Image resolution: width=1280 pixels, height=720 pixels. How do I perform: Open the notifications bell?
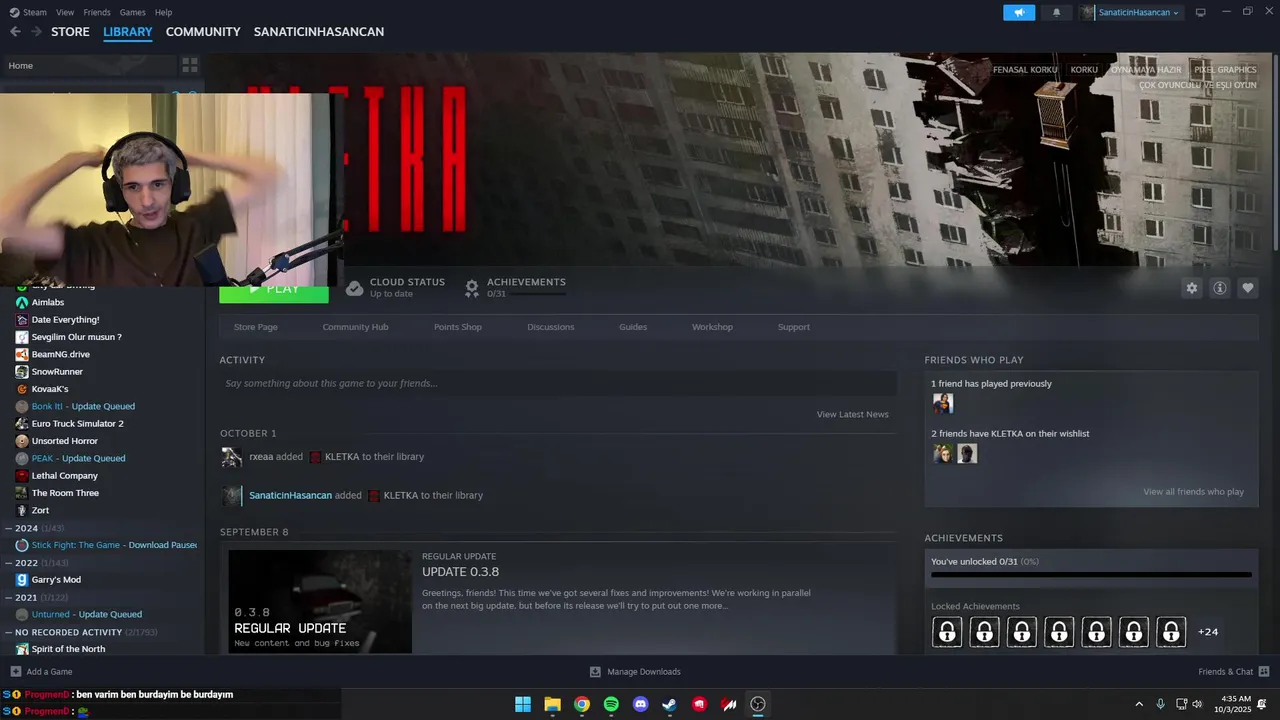(1056, 12)
